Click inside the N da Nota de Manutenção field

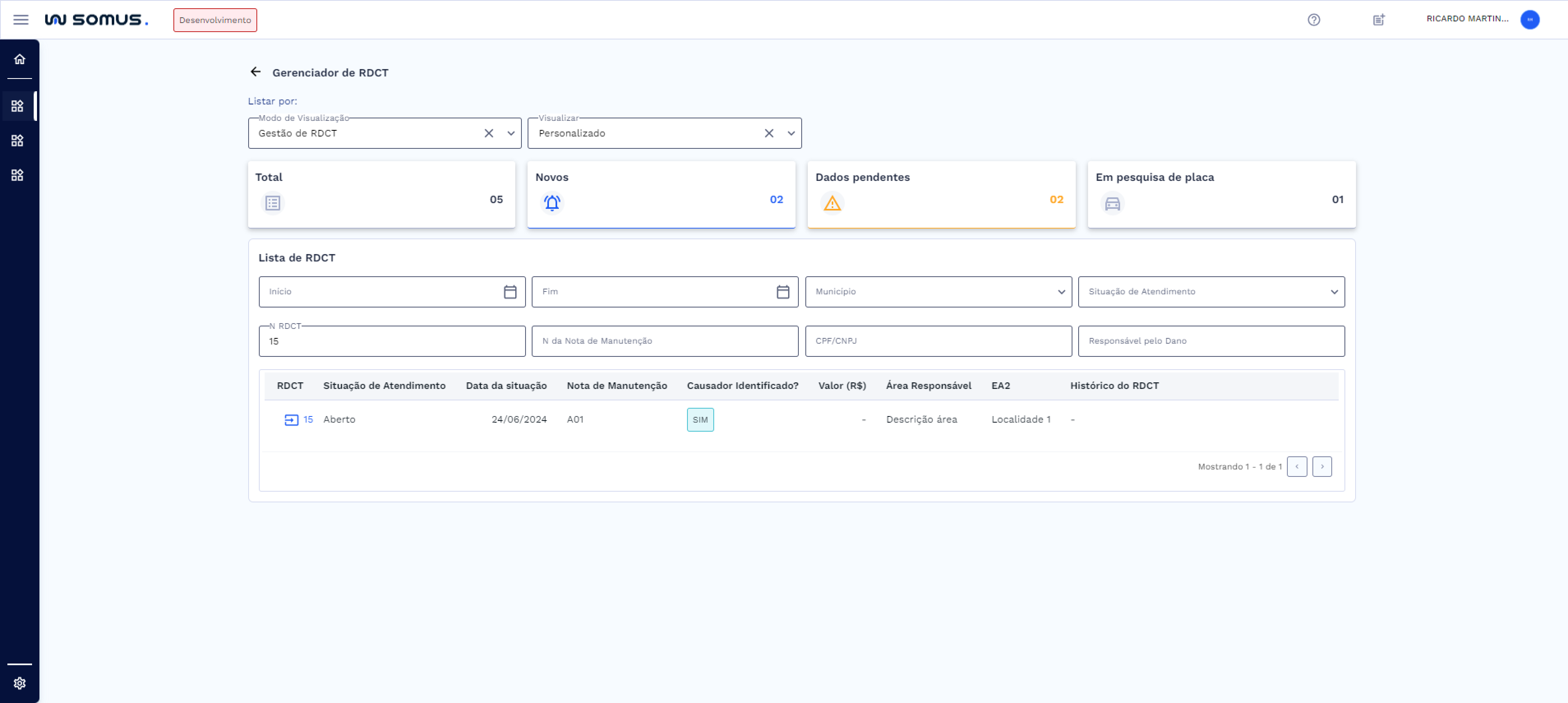[664, 341]
